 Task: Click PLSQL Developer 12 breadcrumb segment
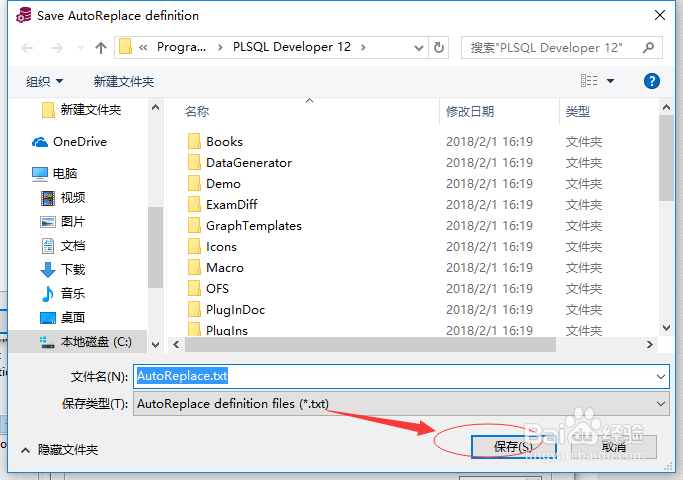click(x=291, y=47)
